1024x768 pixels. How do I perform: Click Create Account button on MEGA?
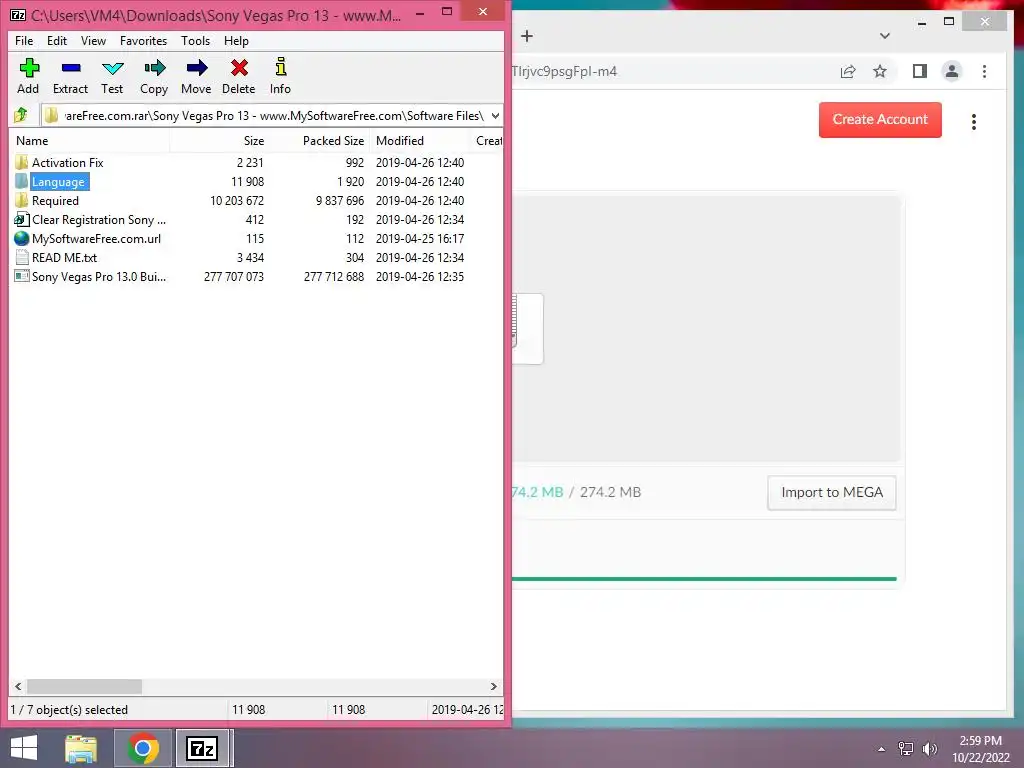pos(880,120)
